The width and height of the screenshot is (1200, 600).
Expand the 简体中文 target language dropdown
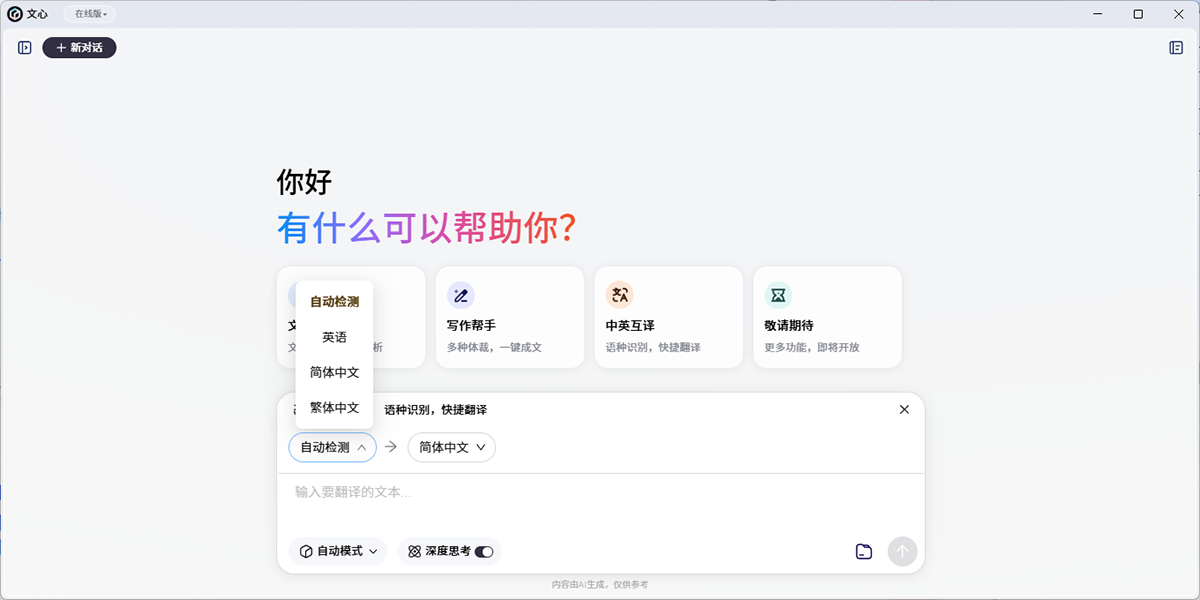(x=451, y=447)
